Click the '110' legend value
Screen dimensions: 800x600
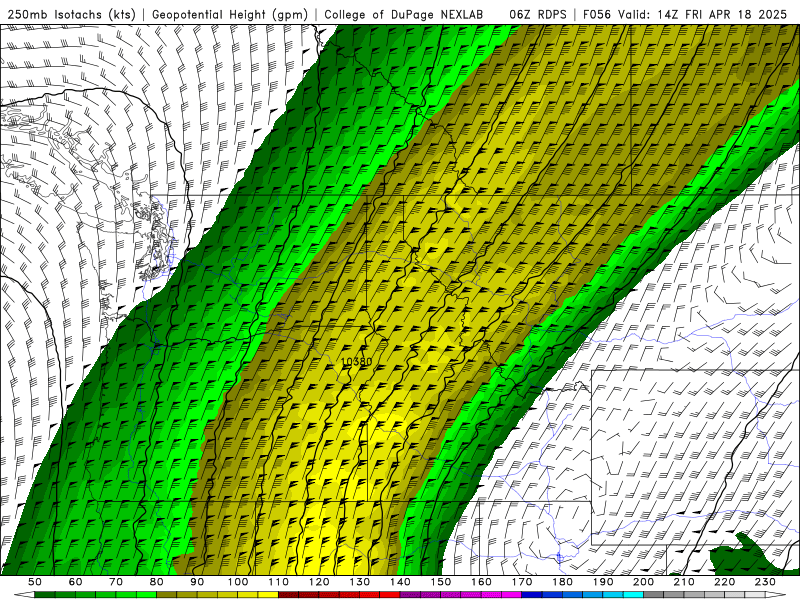[x=279, y=582]
